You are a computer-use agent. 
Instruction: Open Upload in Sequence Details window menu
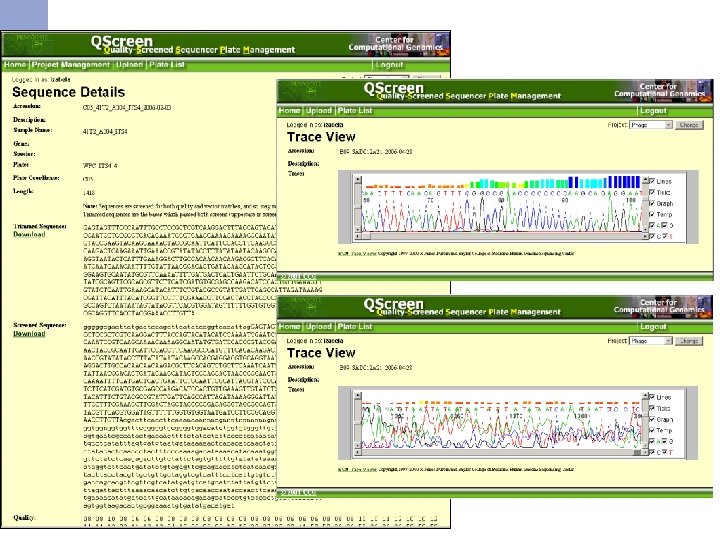pos(129,65)
